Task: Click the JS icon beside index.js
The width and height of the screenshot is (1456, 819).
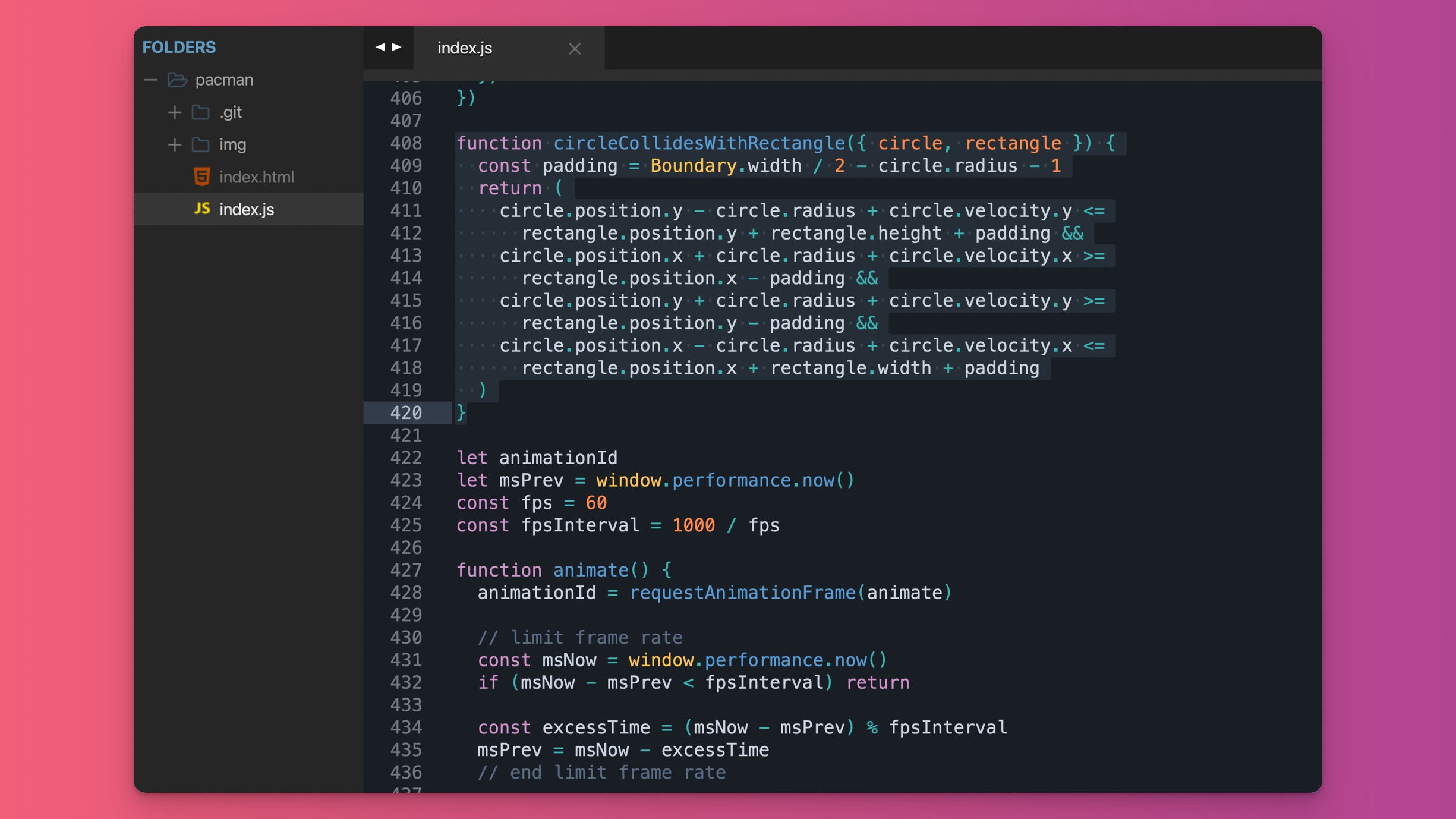Action: click(202, 209)
